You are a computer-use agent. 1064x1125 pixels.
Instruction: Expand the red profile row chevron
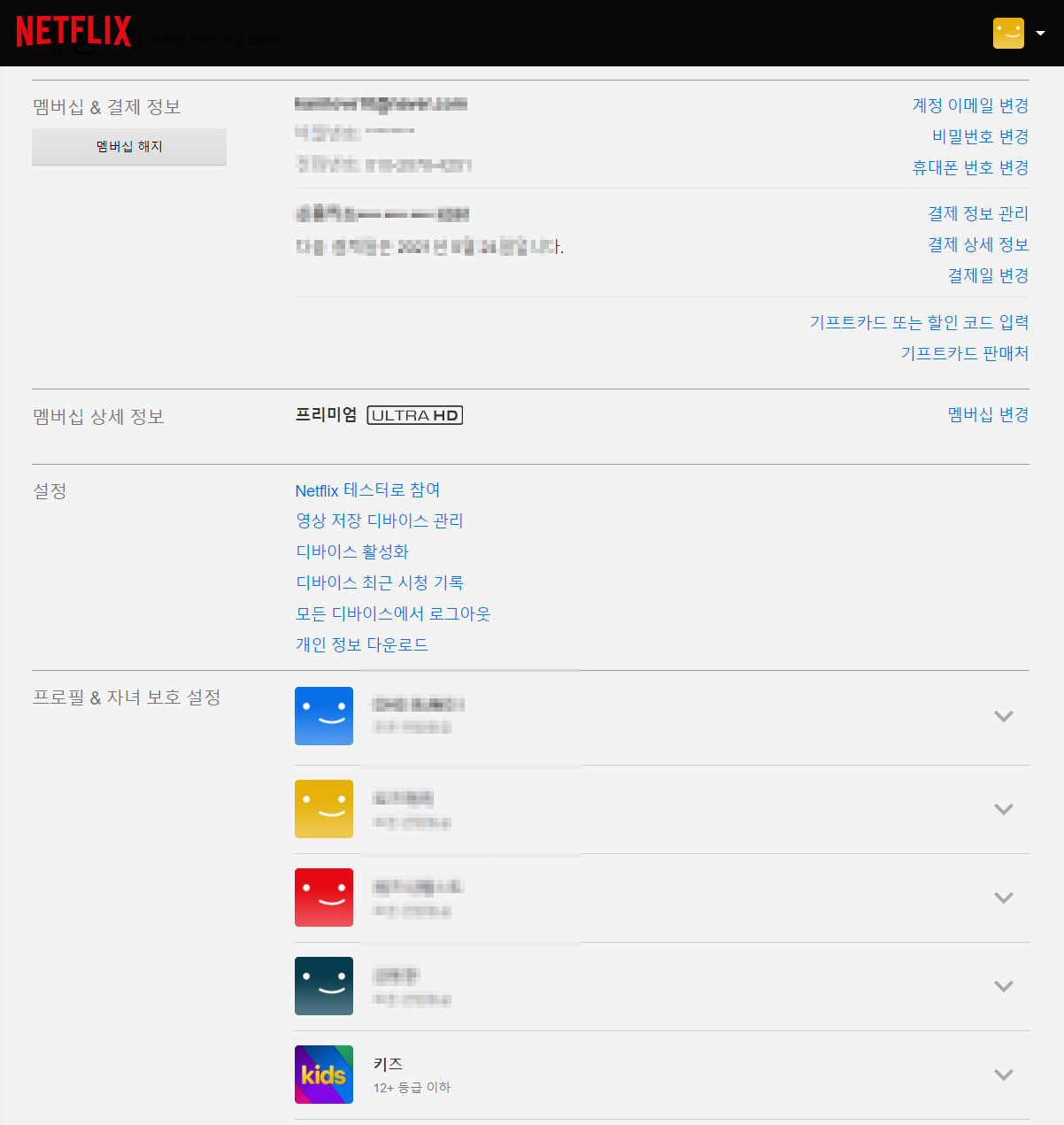1003,898
